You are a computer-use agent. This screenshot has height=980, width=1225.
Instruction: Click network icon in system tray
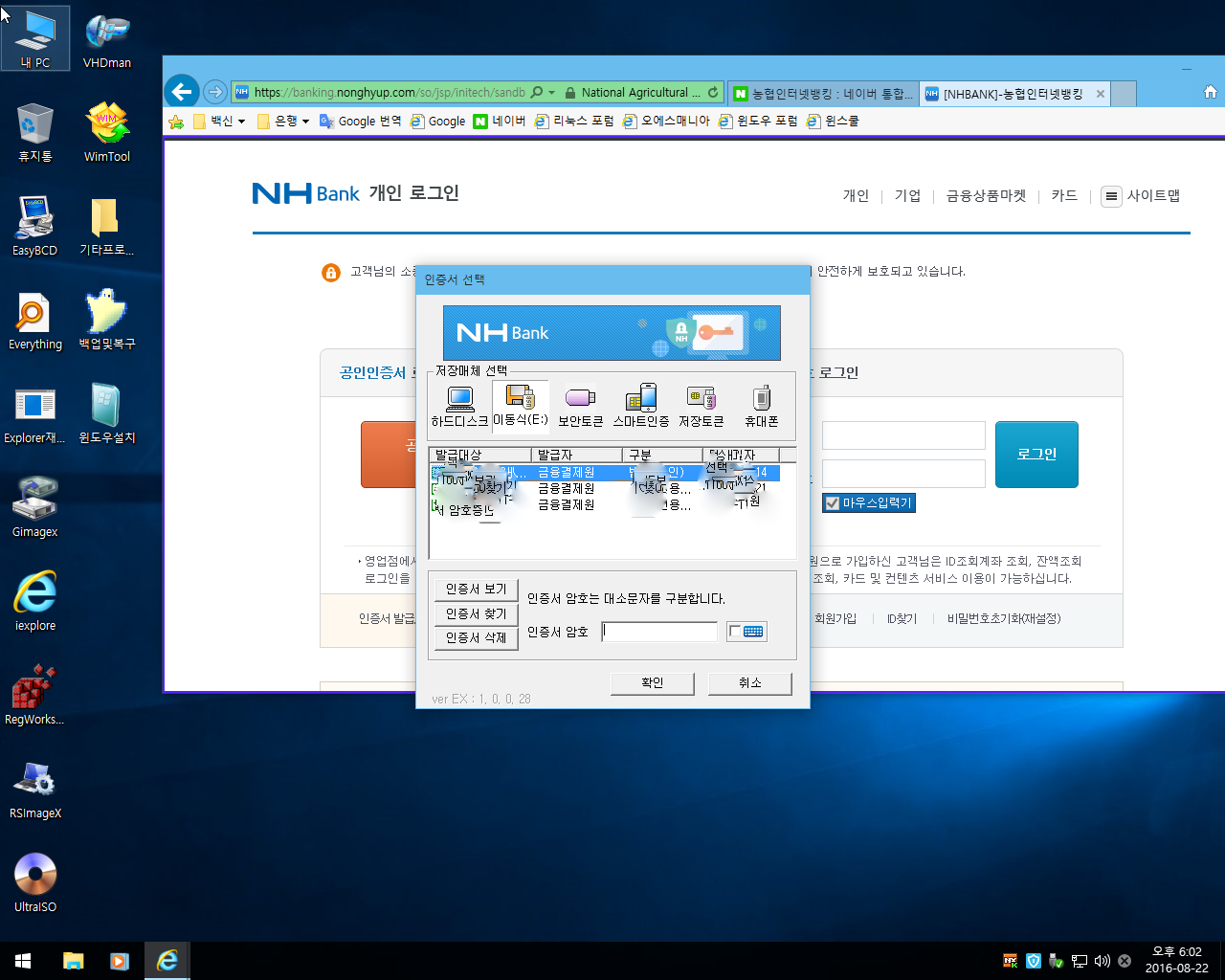[x=1080, y=961]
